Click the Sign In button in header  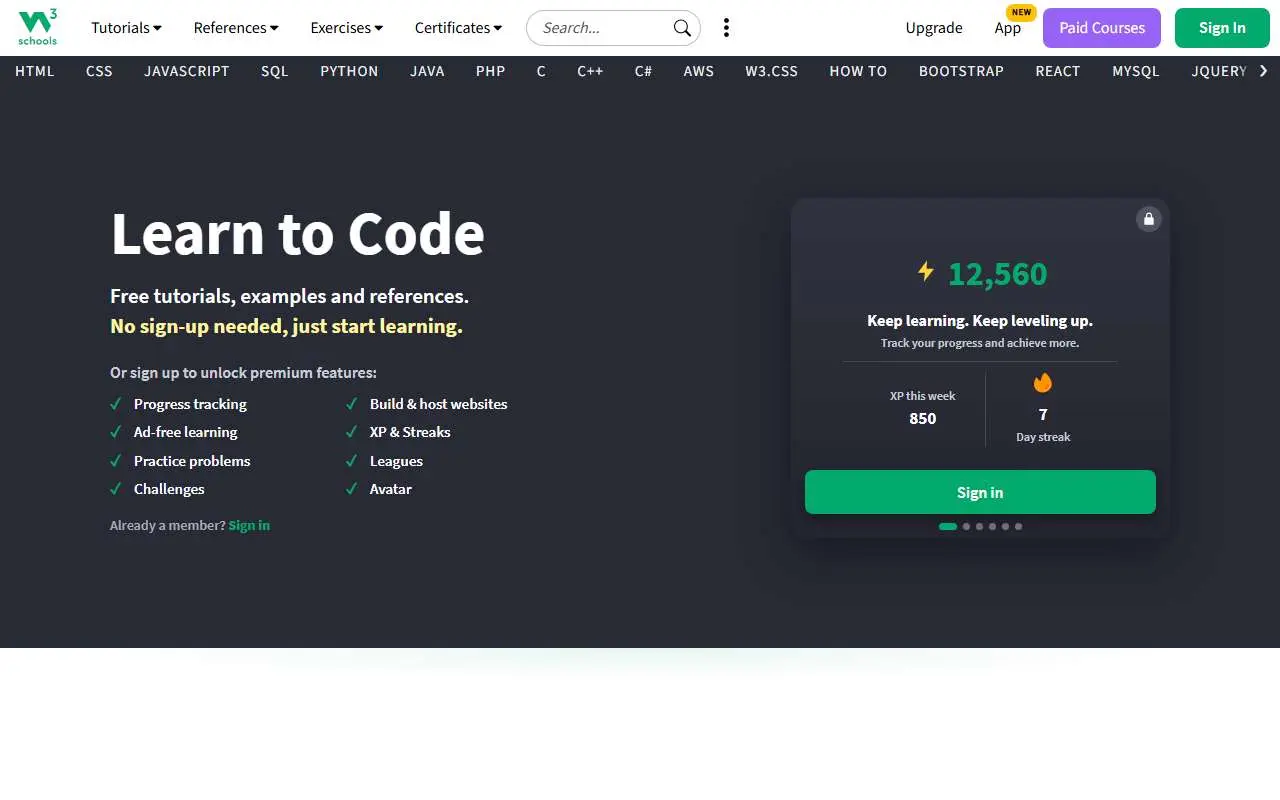[x=1222, y=28]
